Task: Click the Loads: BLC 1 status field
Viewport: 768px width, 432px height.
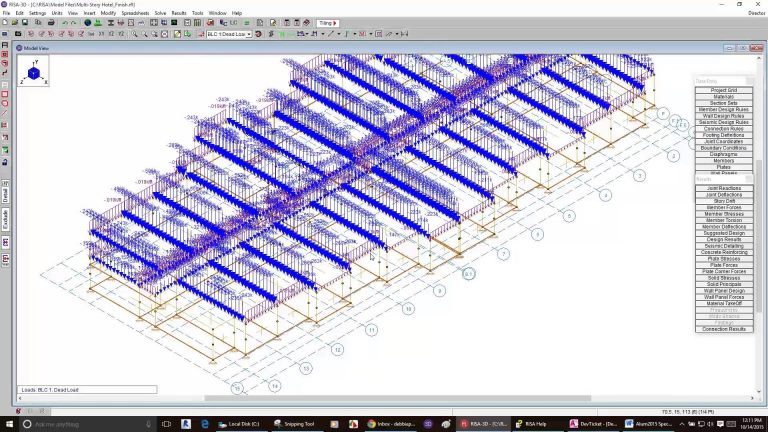Action: [87, 390]
